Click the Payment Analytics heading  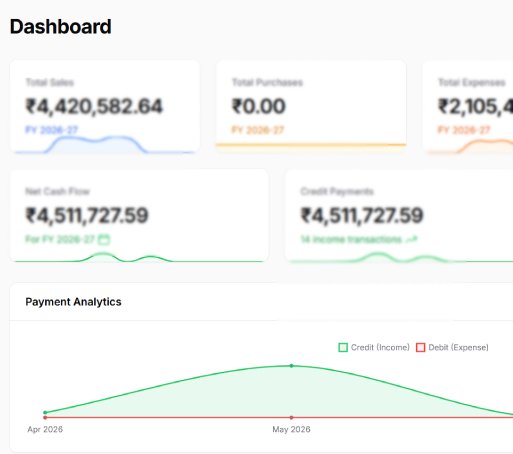pyautogui.click(x=73, y=302)
